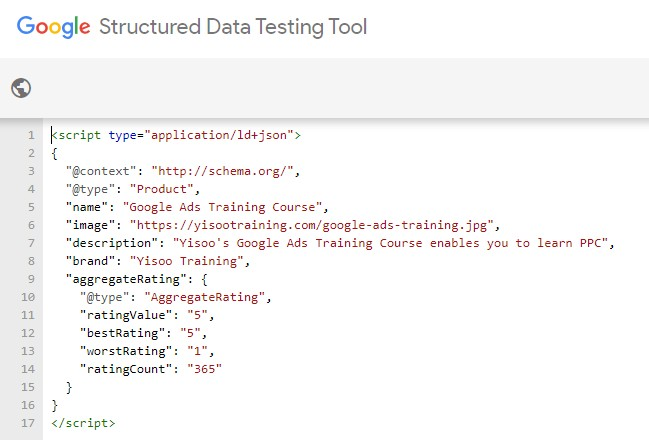Click the "@context" schema.org line

point(183,171)
